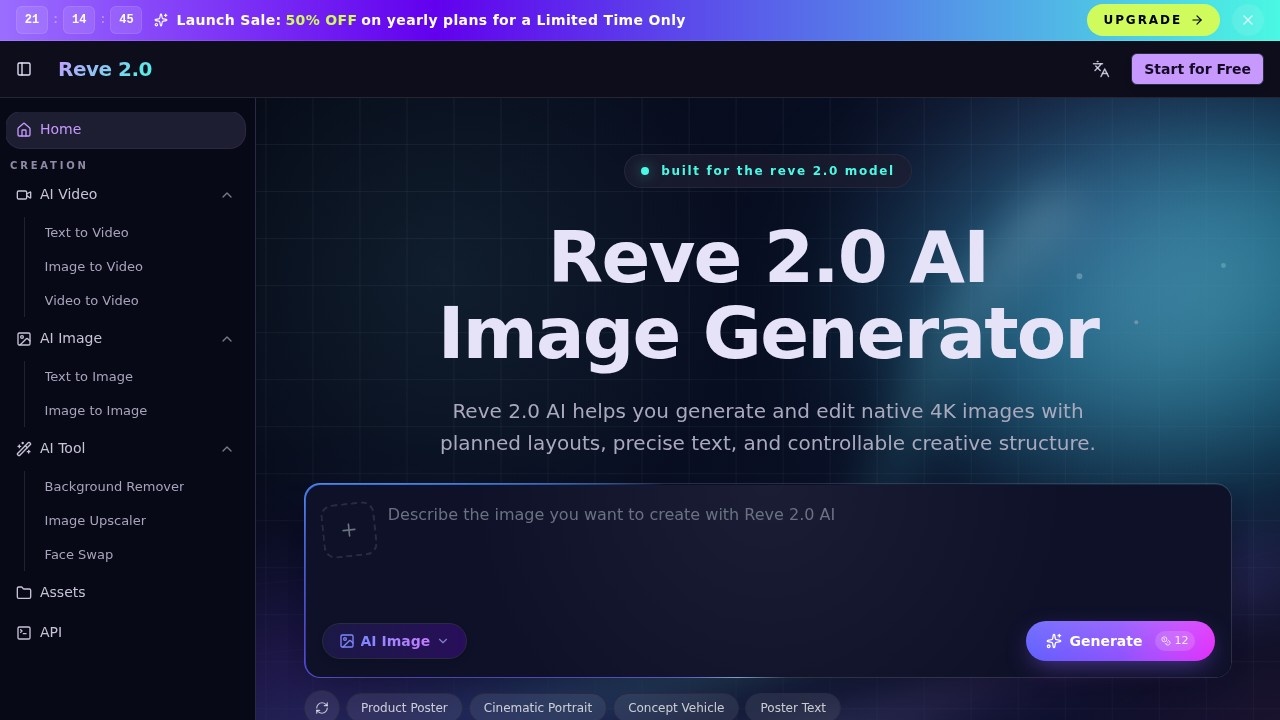The height and width of the screenshot is (720, 1280).
Task: Click the AI Video camera icon
Action: pos(24,195)
